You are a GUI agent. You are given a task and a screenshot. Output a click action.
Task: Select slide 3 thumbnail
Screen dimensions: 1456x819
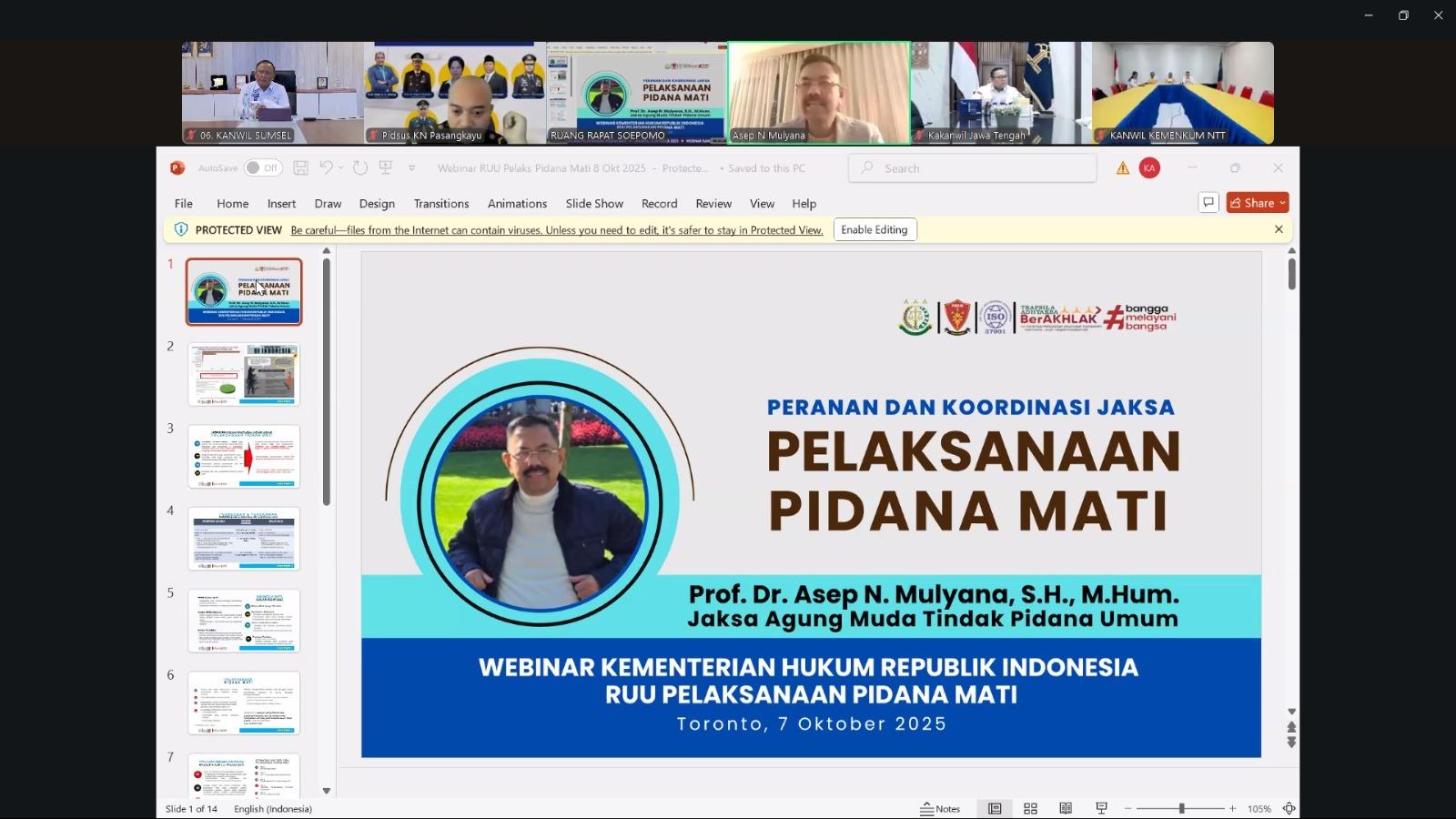click(x=244, y=456)
